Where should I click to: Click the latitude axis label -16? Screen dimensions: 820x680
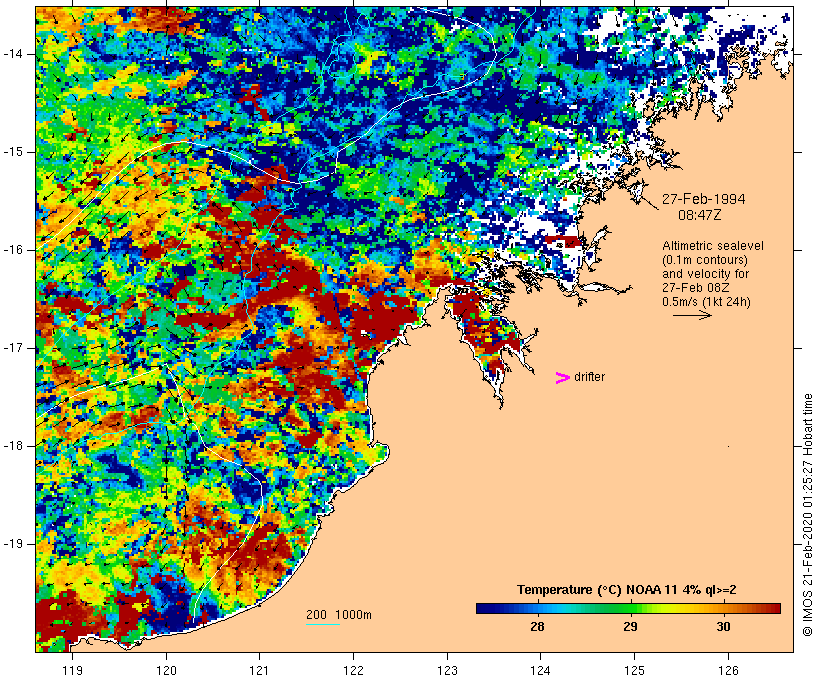pyautogui.click(x=13, y=250)
